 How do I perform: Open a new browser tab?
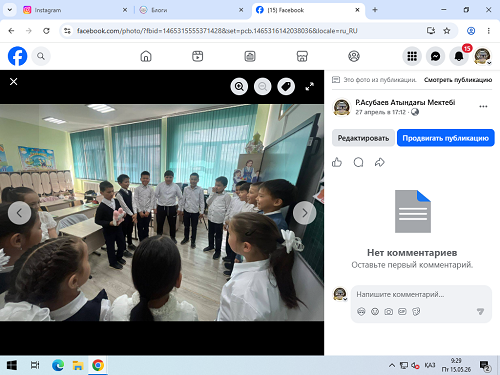[375, 10]
